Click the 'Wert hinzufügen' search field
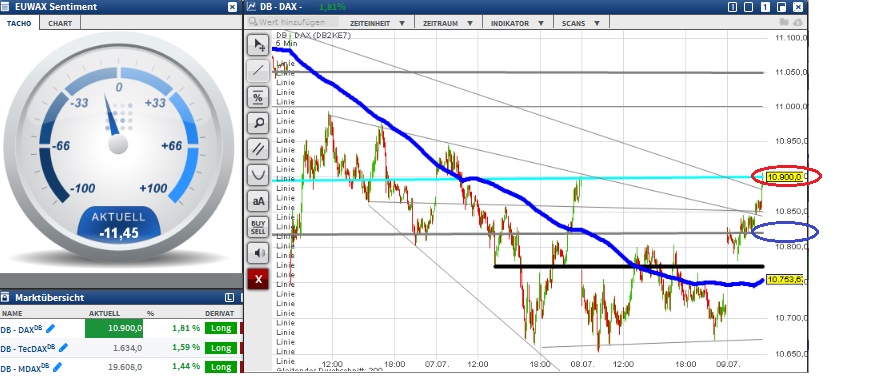872x376 pixels. [x=294, y=22]
